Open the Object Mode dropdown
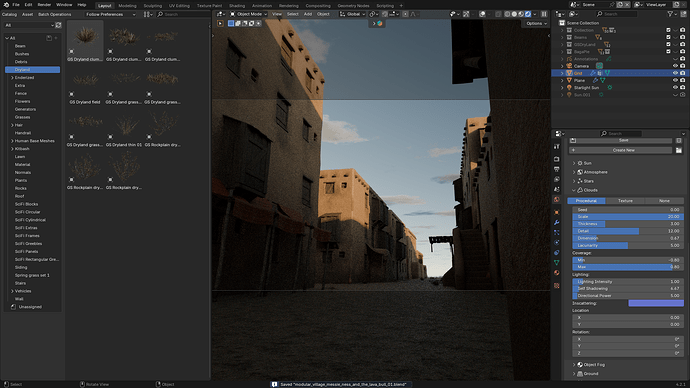The image size is (690, 388). (x=249, y=14)
